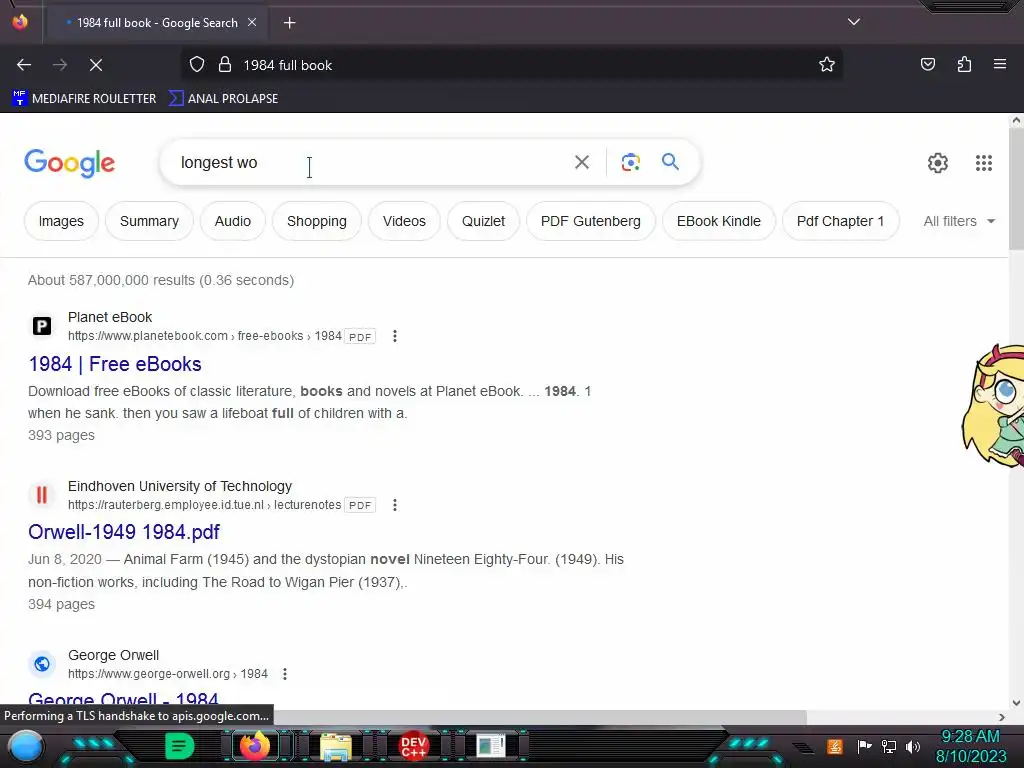Expand the All filters dropdown
The image size is (1024, 768).
(959, 221)
